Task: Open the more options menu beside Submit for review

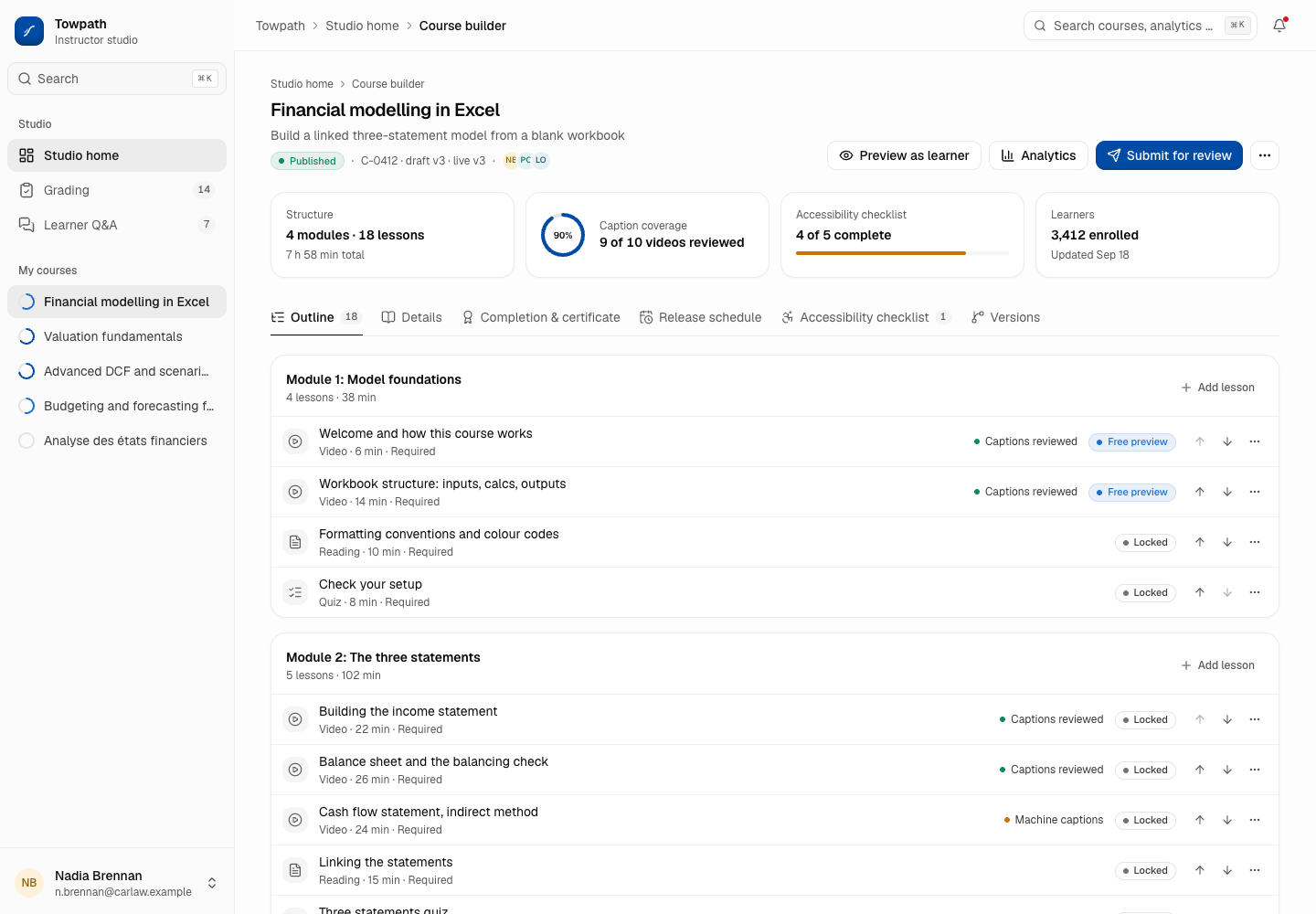Action: pyautogui.click(x=1265, y=155)
